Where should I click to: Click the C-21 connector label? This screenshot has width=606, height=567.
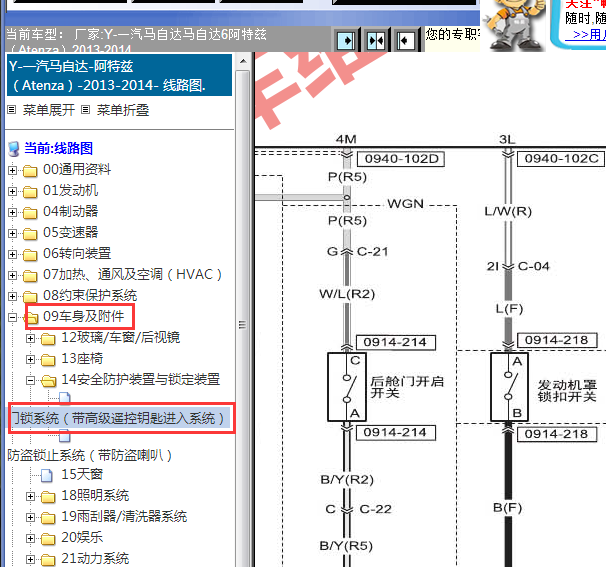click(372, 252)
